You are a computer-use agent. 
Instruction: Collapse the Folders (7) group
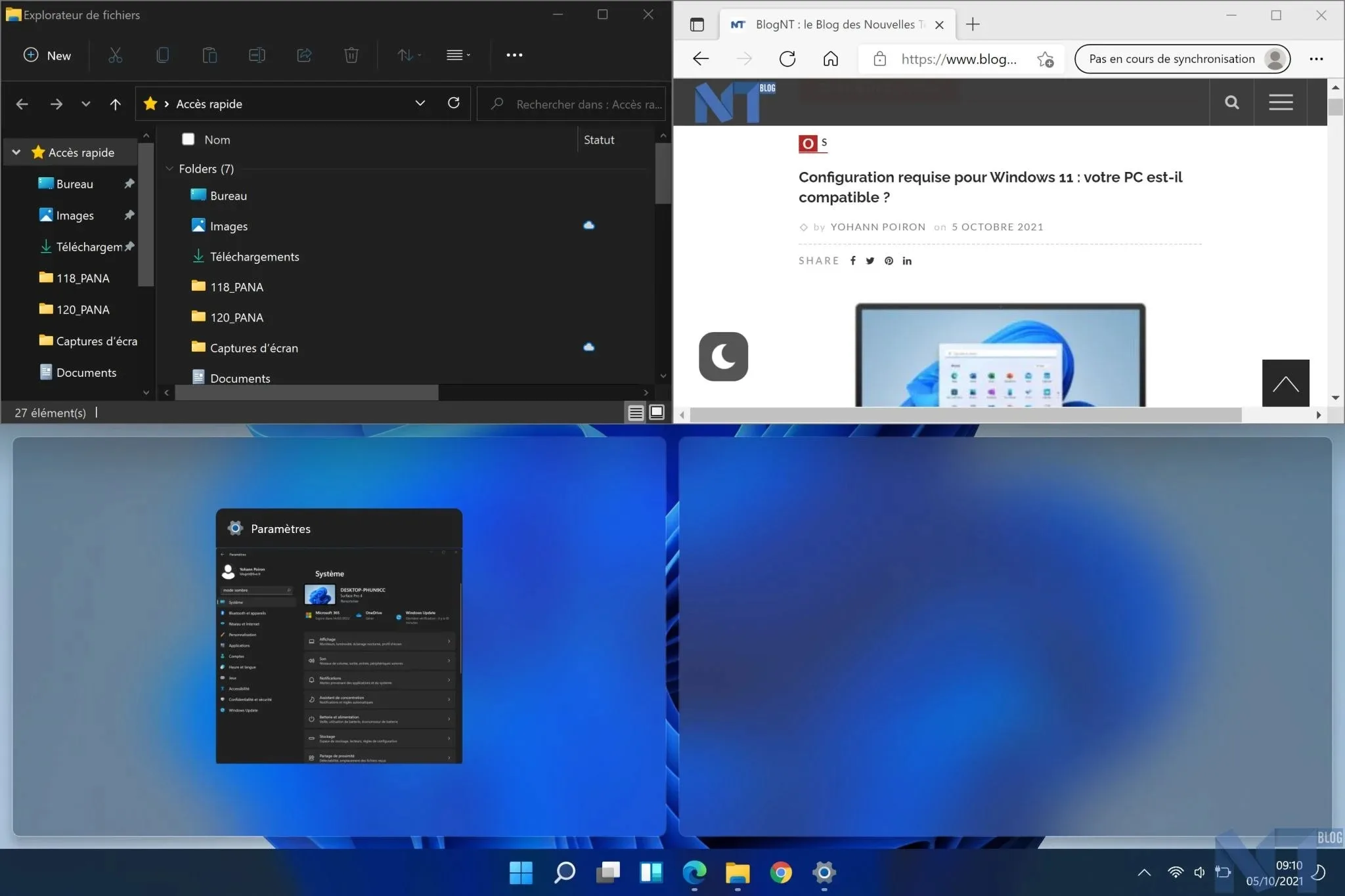click(169, 169)
